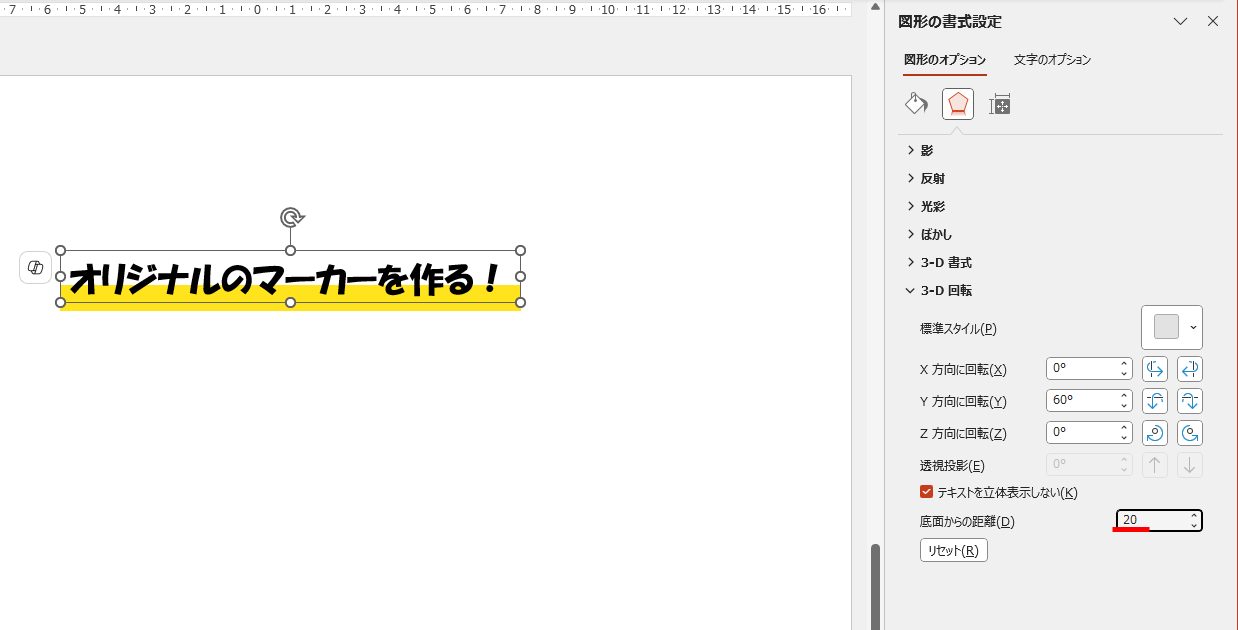Click the top-middle resize handle of the text box
The width and height of the screenshot is (1238, 630).
[x=290, y=250]
